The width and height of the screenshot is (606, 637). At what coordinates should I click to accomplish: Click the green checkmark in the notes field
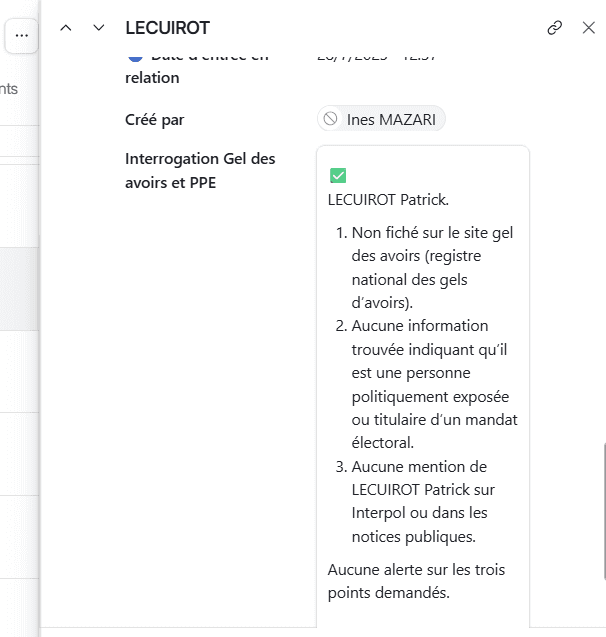click(337, 176)
